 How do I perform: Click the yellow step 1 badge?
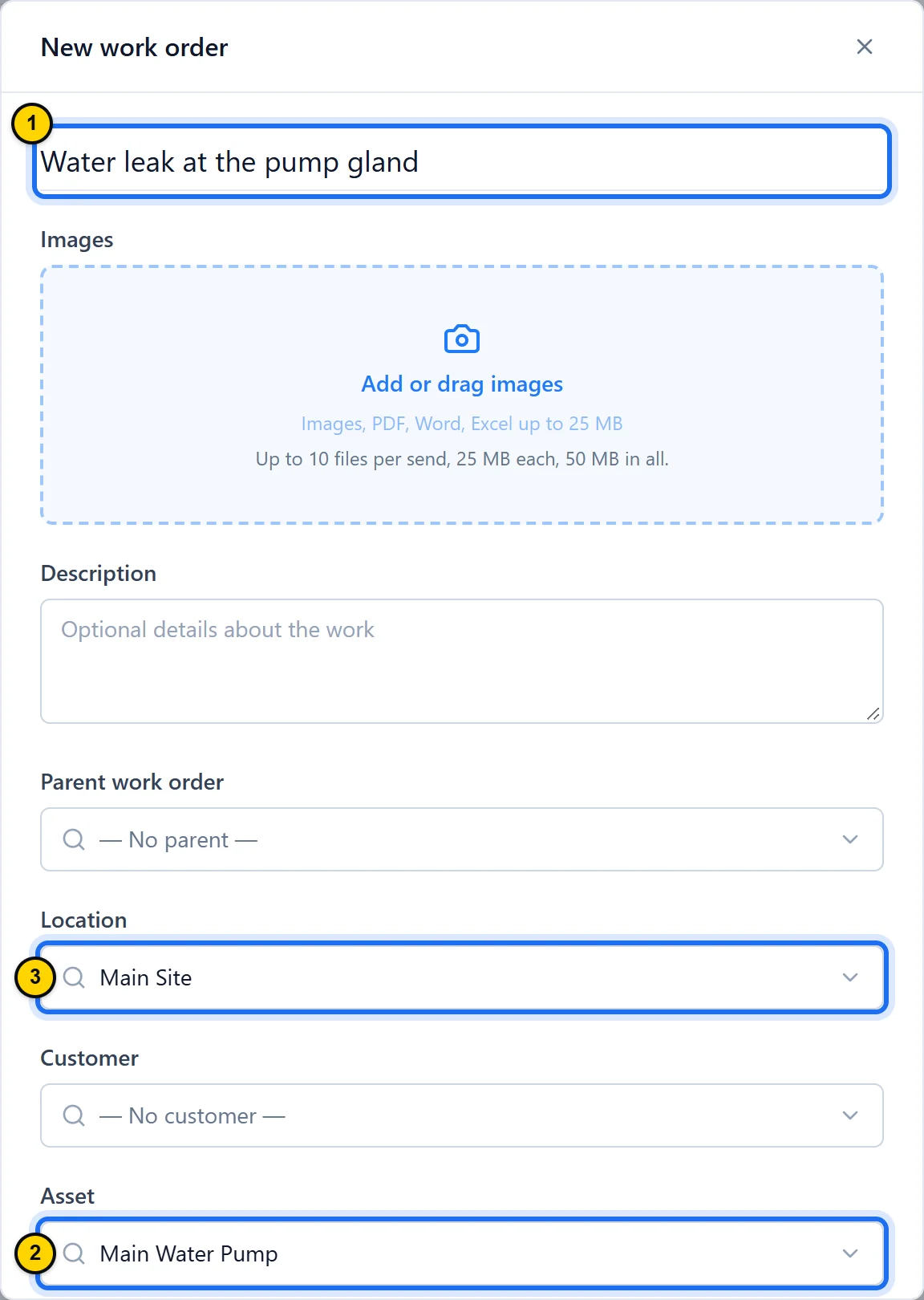tap(32, 124)
